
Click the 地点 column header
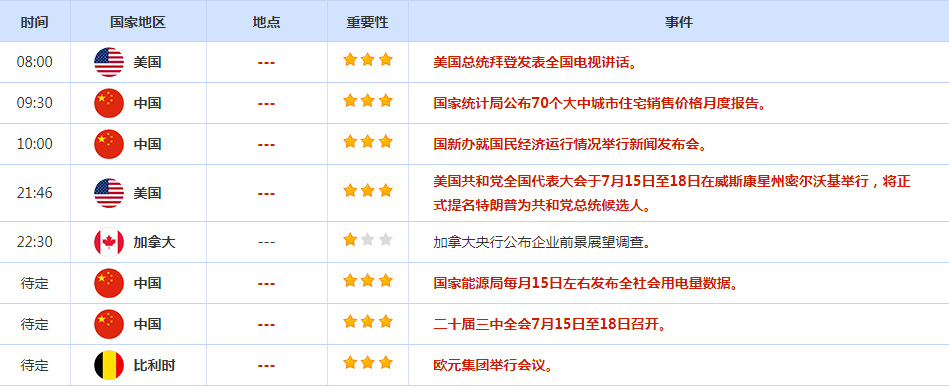[266, 22]
